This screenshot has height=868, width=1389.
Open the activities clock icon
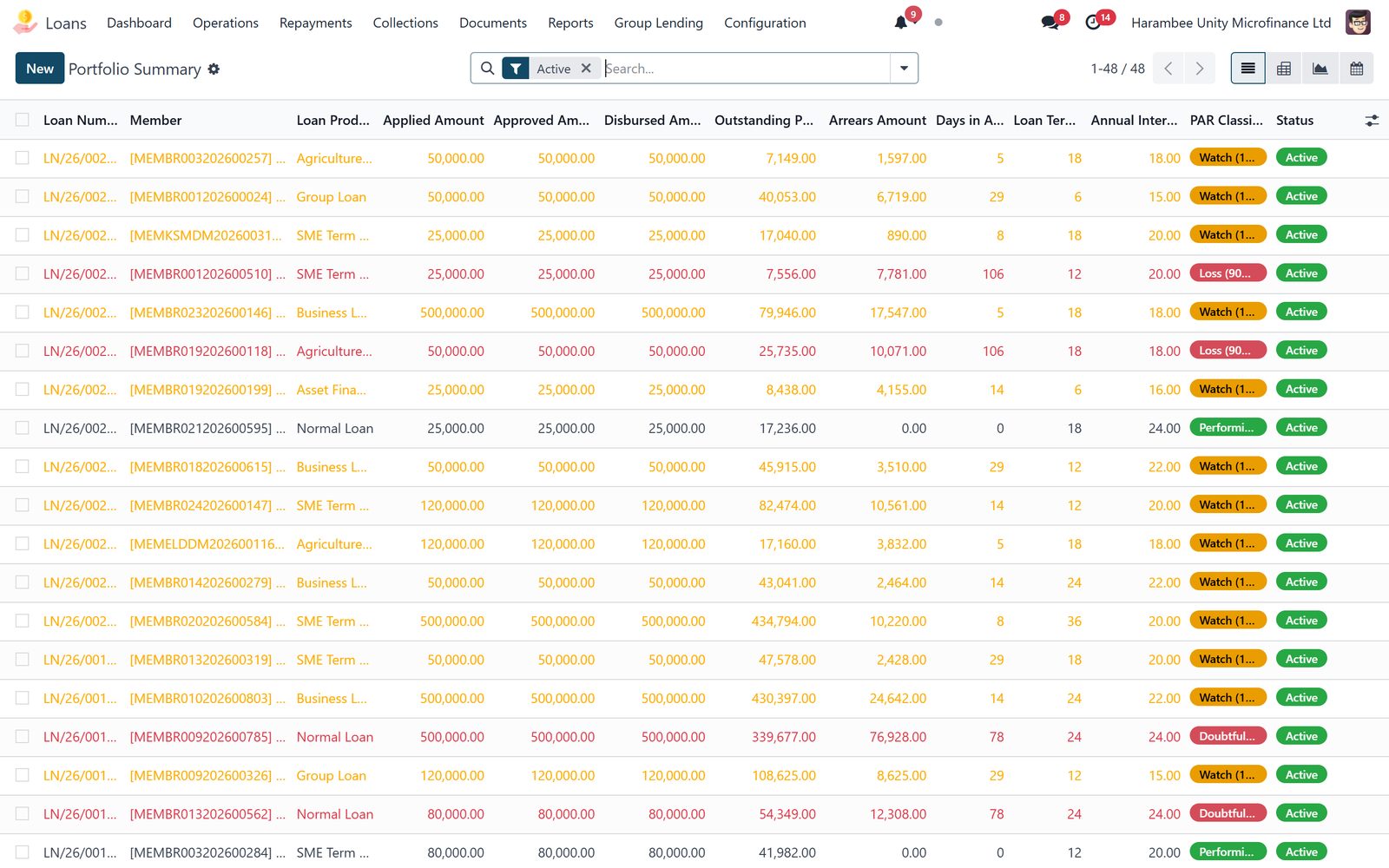point(1093,23)
